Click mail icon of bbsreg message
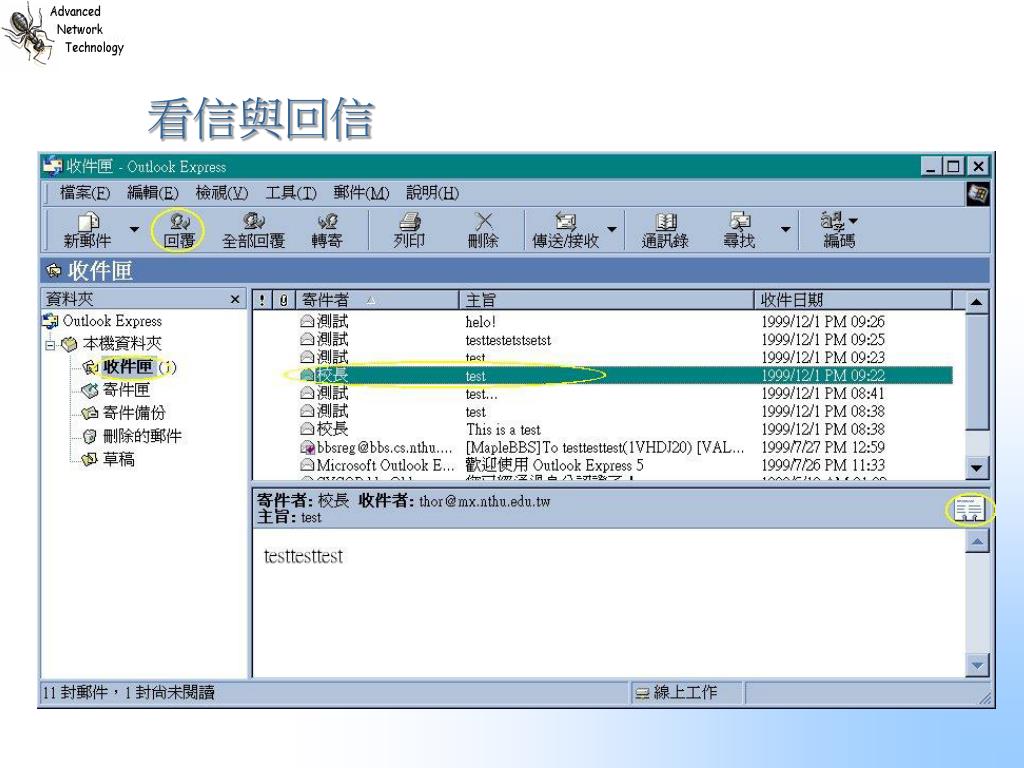Image resolution: width=1024 pixels, height=768 pixels. 307,447
